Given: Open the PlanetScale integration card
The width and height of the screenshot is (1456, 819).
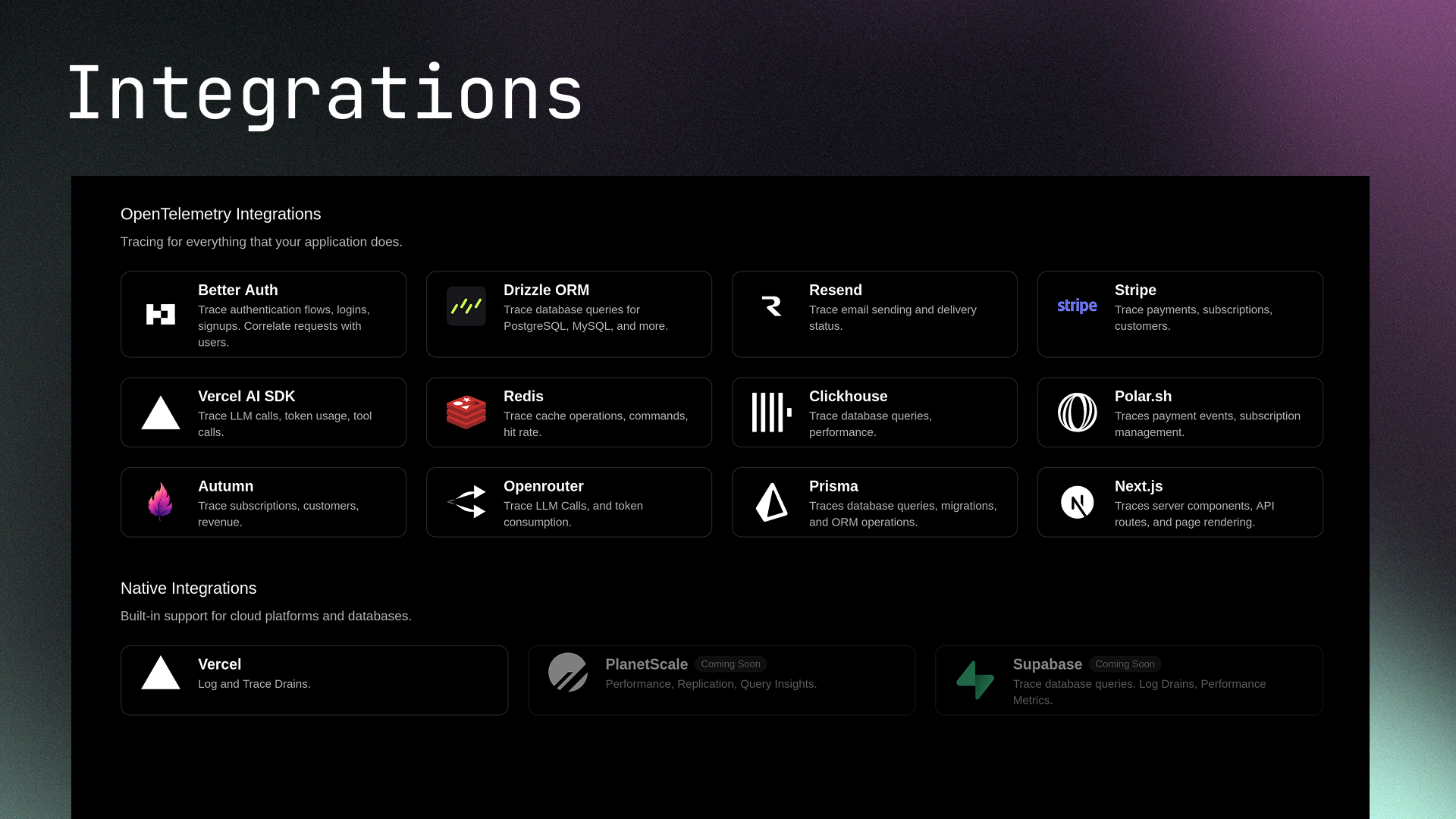Looking at the screenshot, I should [721, 679].
